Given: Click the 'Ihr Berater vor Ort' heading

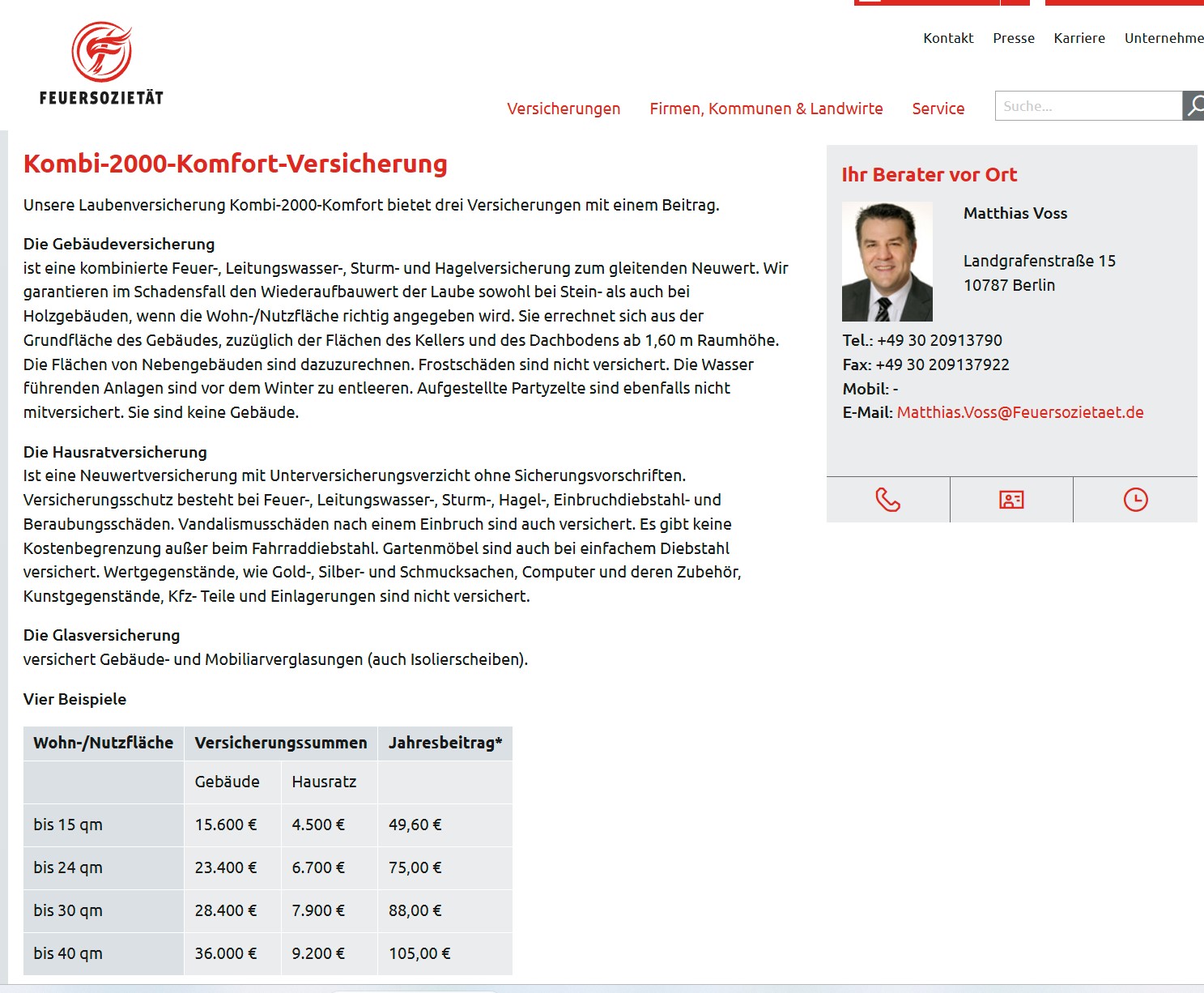Looking at the screenshot, I should tap(930, 175).
